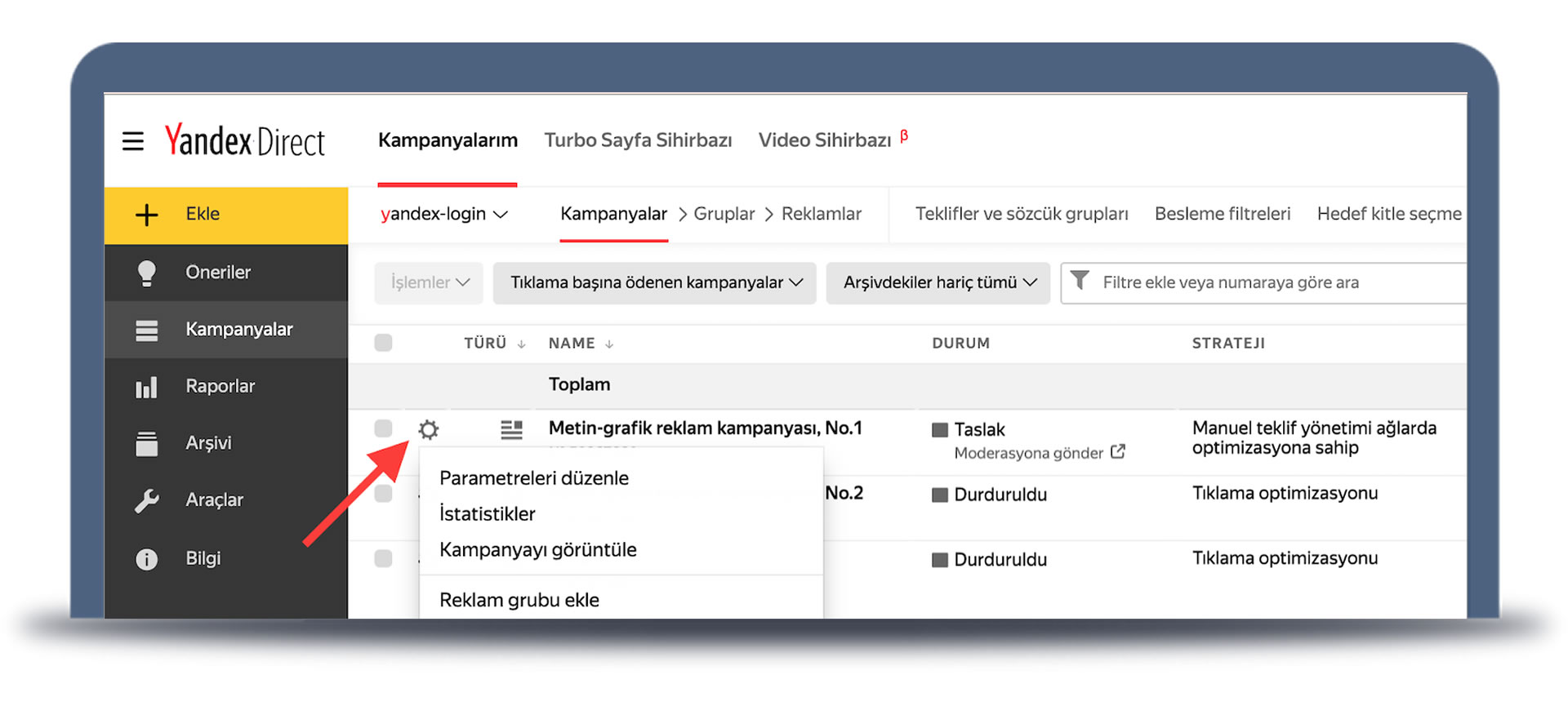
Task: Open Metin-grafik reklam kampanyası, No.1 link
Action: point(705,428)
